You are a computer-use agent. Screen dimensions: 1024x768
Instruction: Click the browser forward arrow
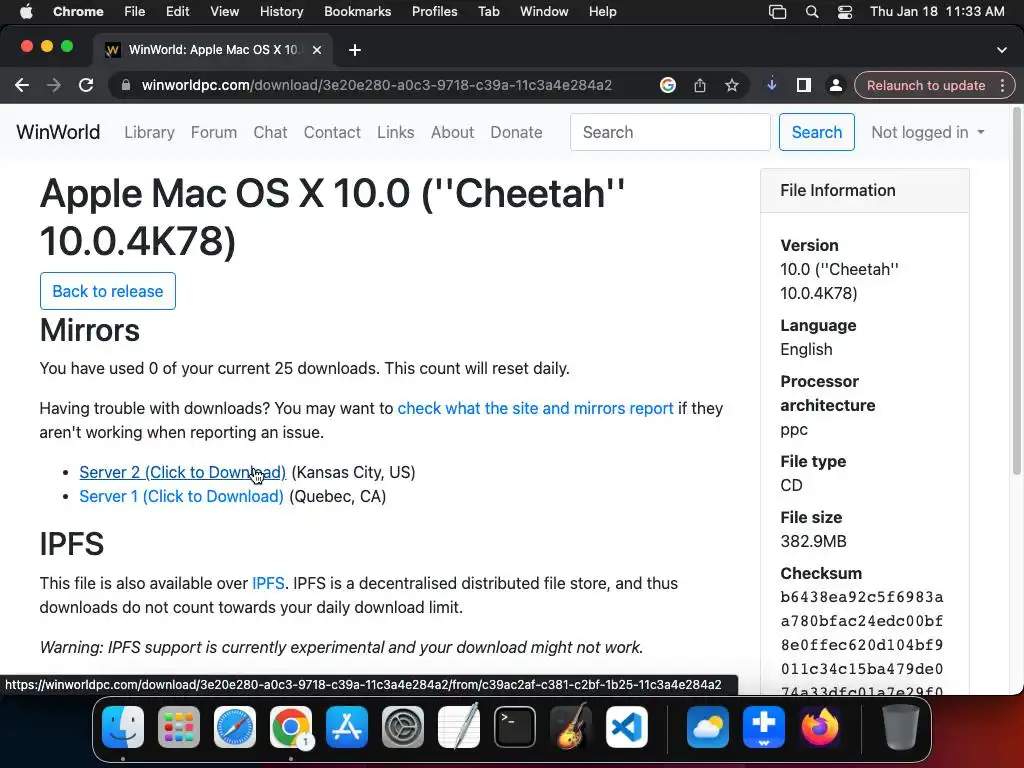[x=54, y=86]
